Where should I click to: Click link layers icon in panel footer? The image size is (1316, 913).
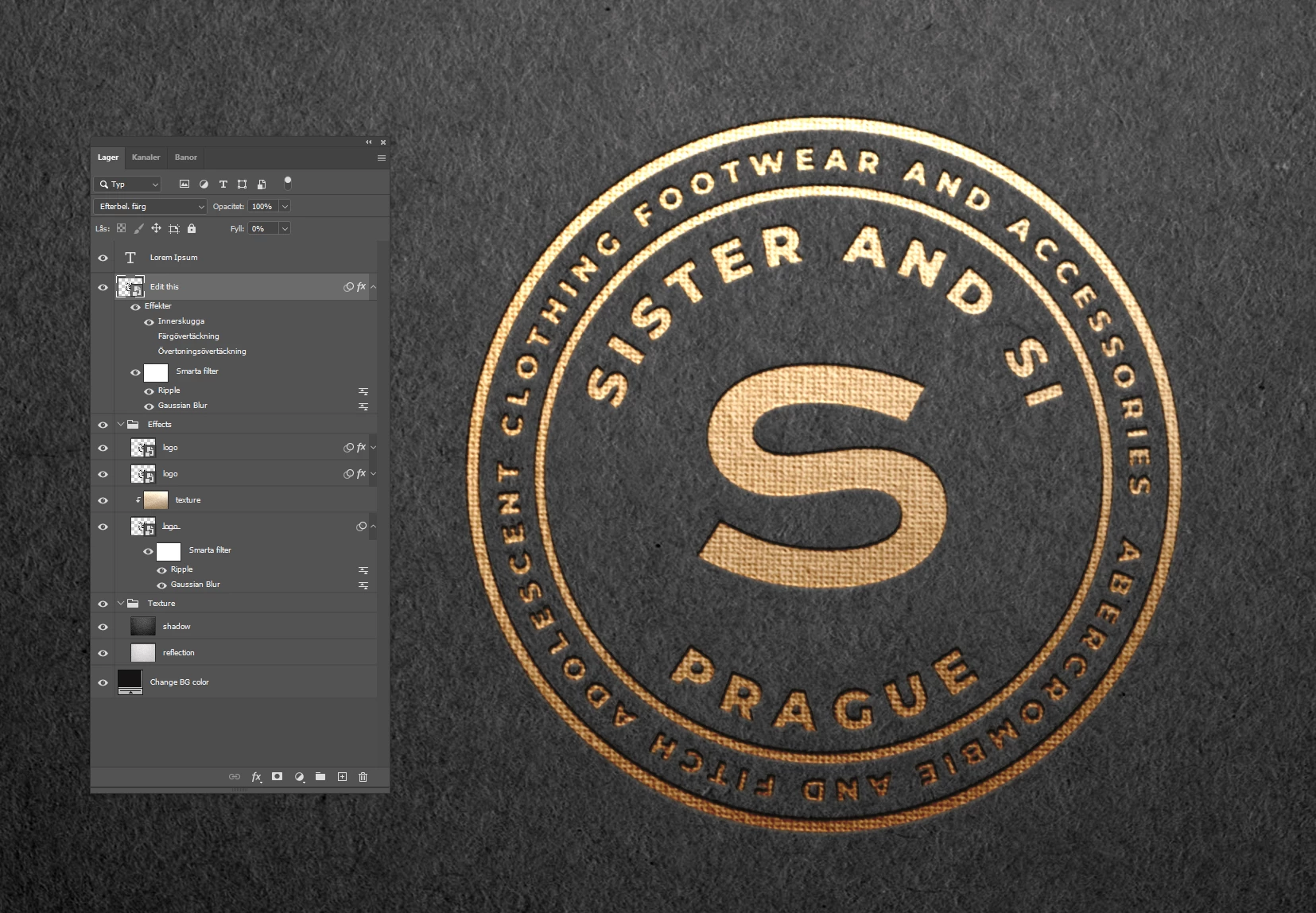tap(234, 777)
